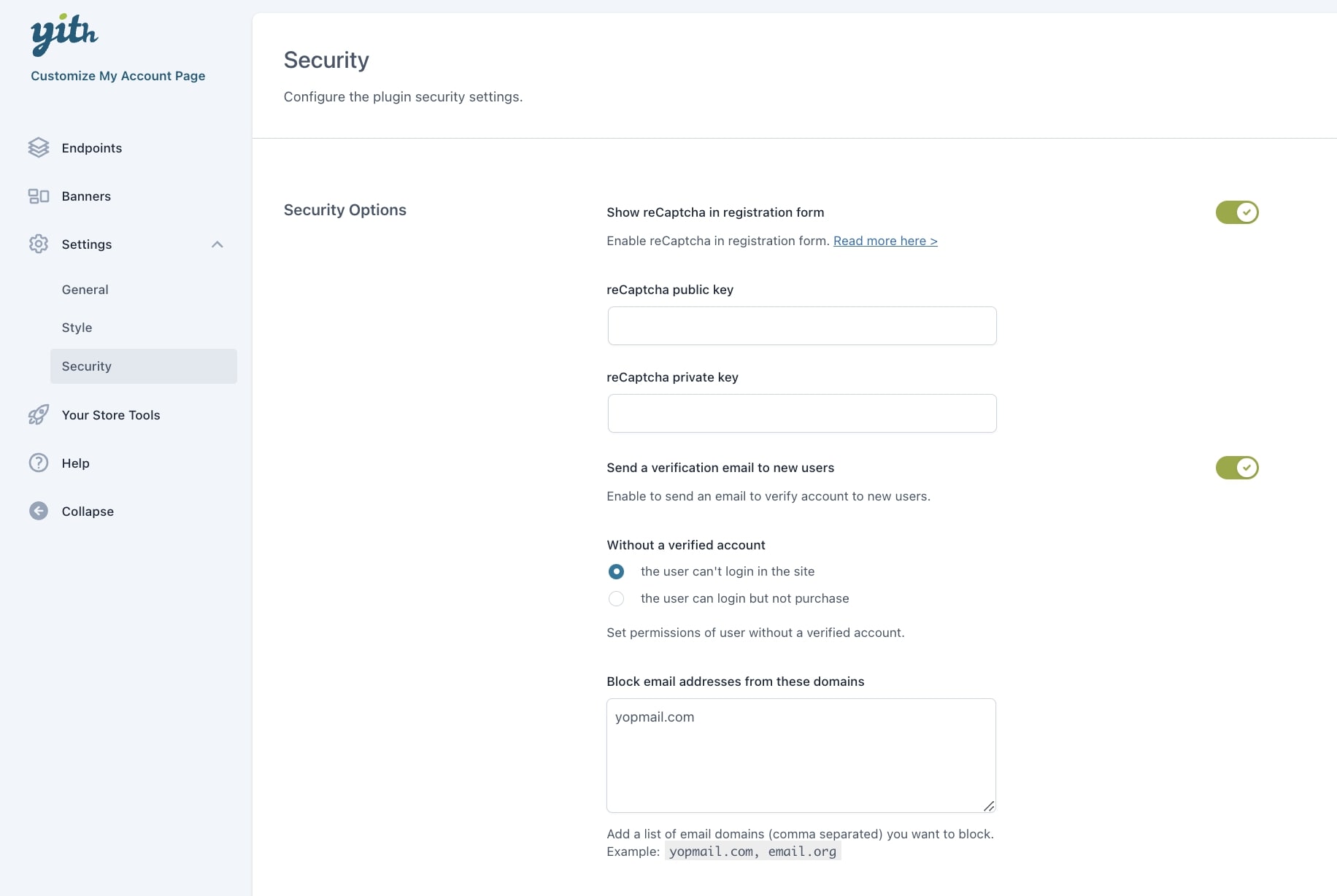Click the Endpoints layers icon
Image resolution: width=1337 pixels, height=896 pixels.
point(39,148)
